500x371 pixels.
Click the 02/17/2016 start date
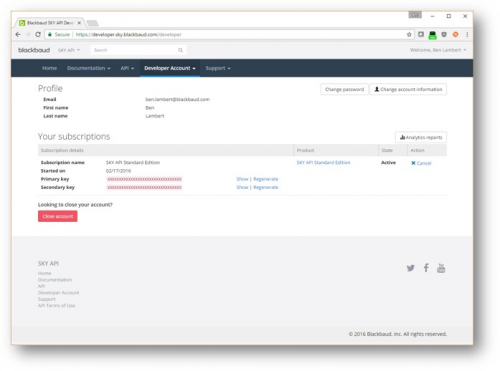(x=118, y=171)
